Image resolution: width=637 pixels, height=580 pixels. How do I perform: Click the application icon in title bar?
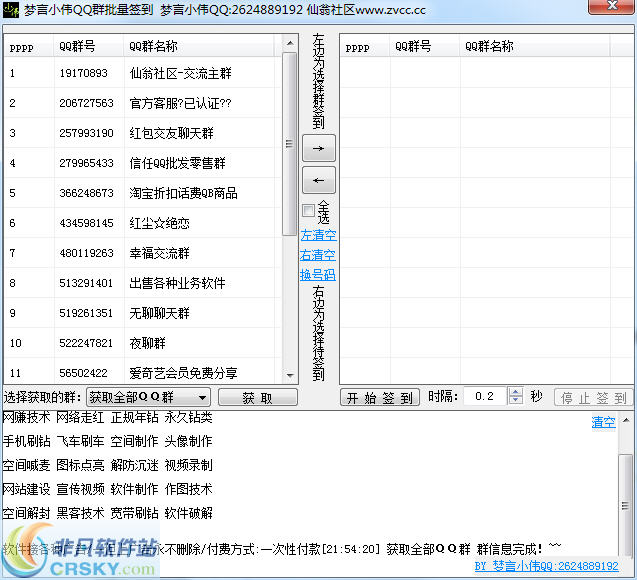point(11,10)
